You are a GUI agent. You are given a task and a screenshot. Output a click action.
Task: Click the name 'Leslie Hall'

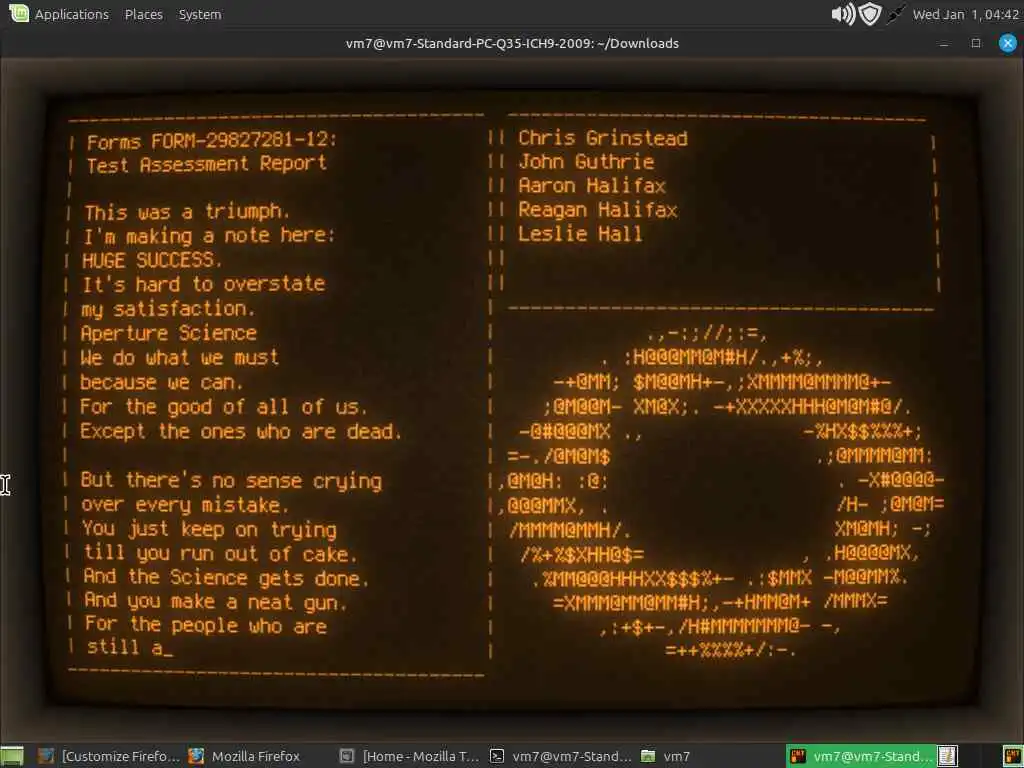(x=580, y=234)
